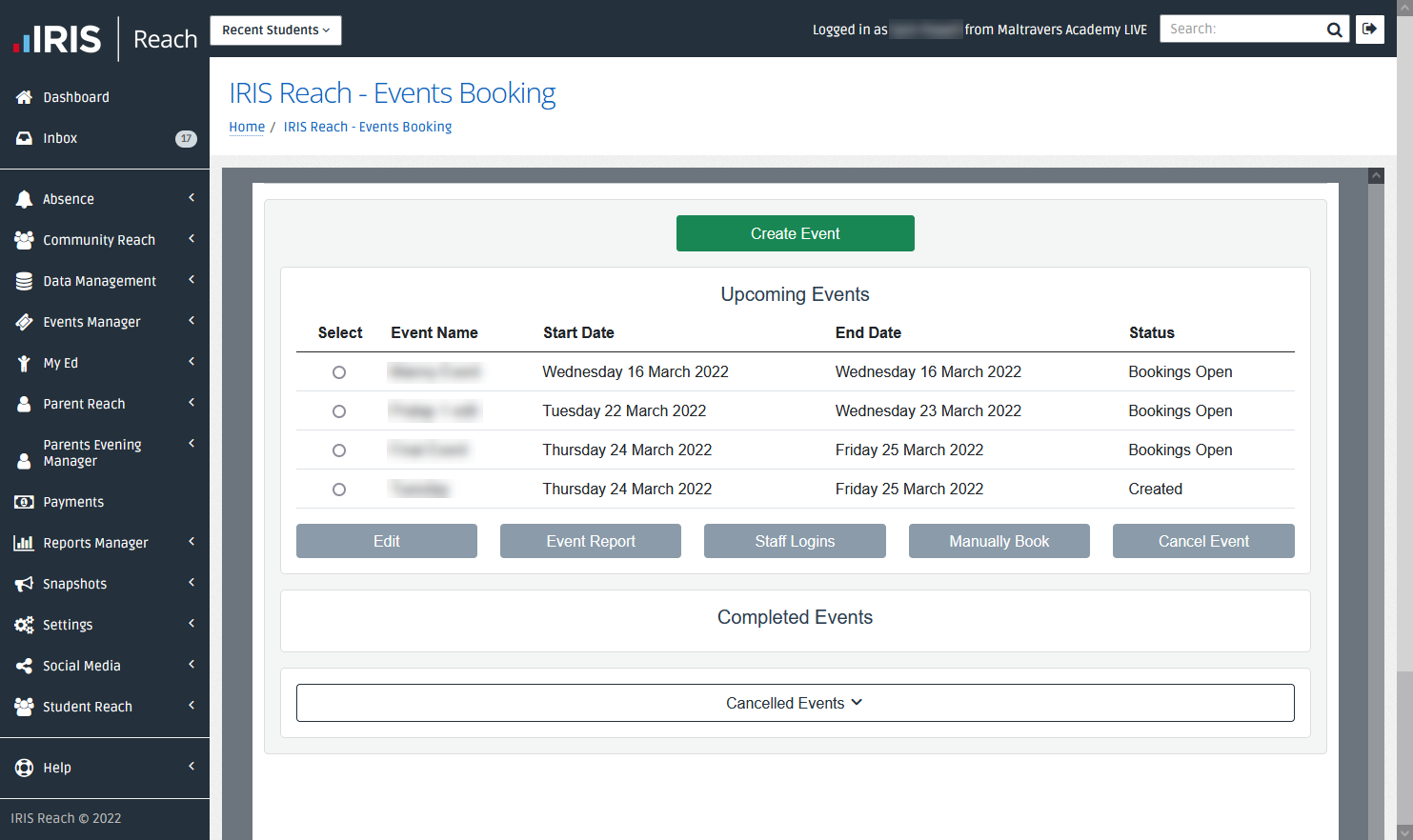The height and width of the screenshot is (840, 1413).
Task: Click the Edit button
Action: coord(387,541)
